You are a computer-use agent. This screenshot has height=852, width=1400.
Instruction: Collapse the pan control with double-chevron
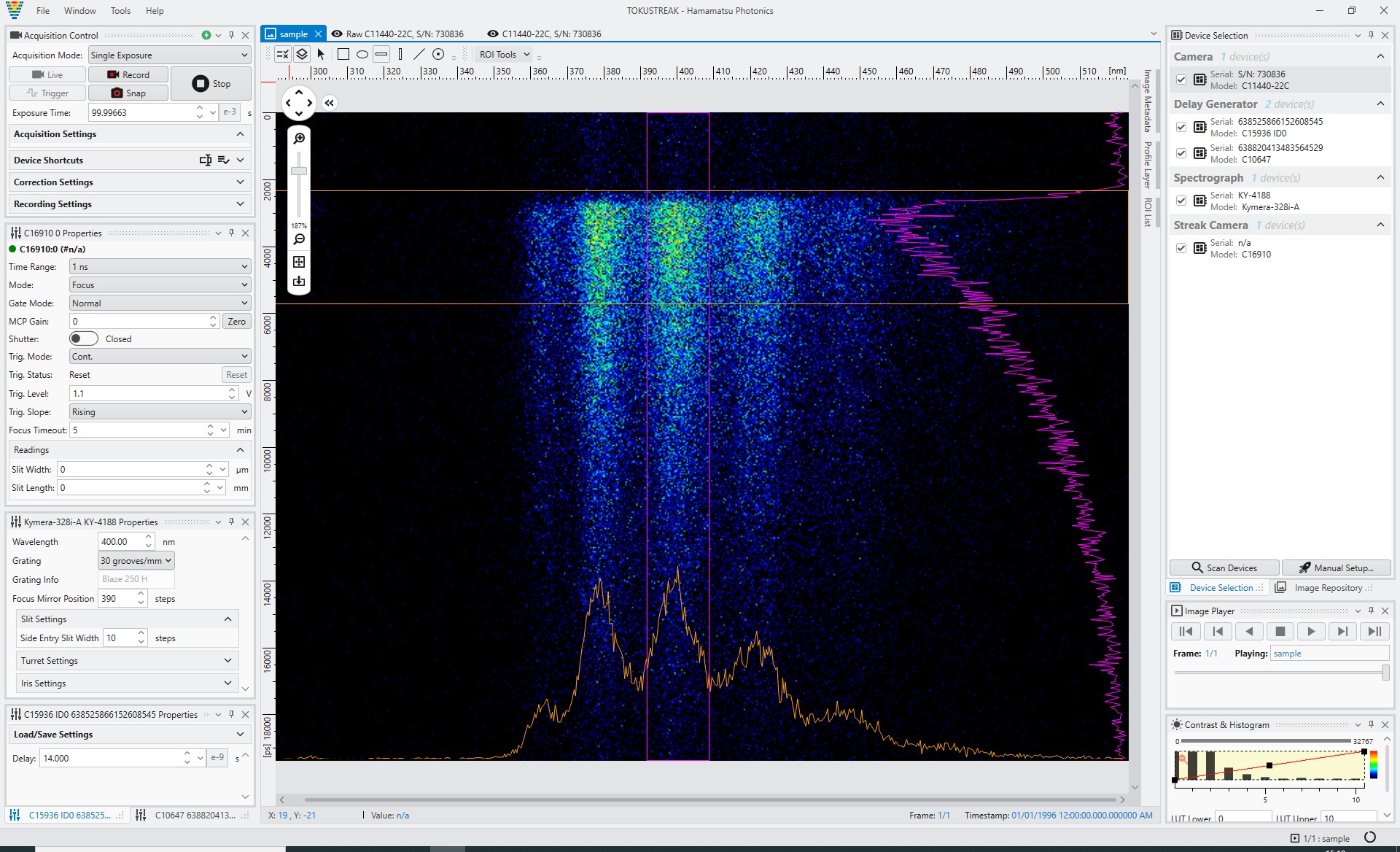click(x=330, y=103)
